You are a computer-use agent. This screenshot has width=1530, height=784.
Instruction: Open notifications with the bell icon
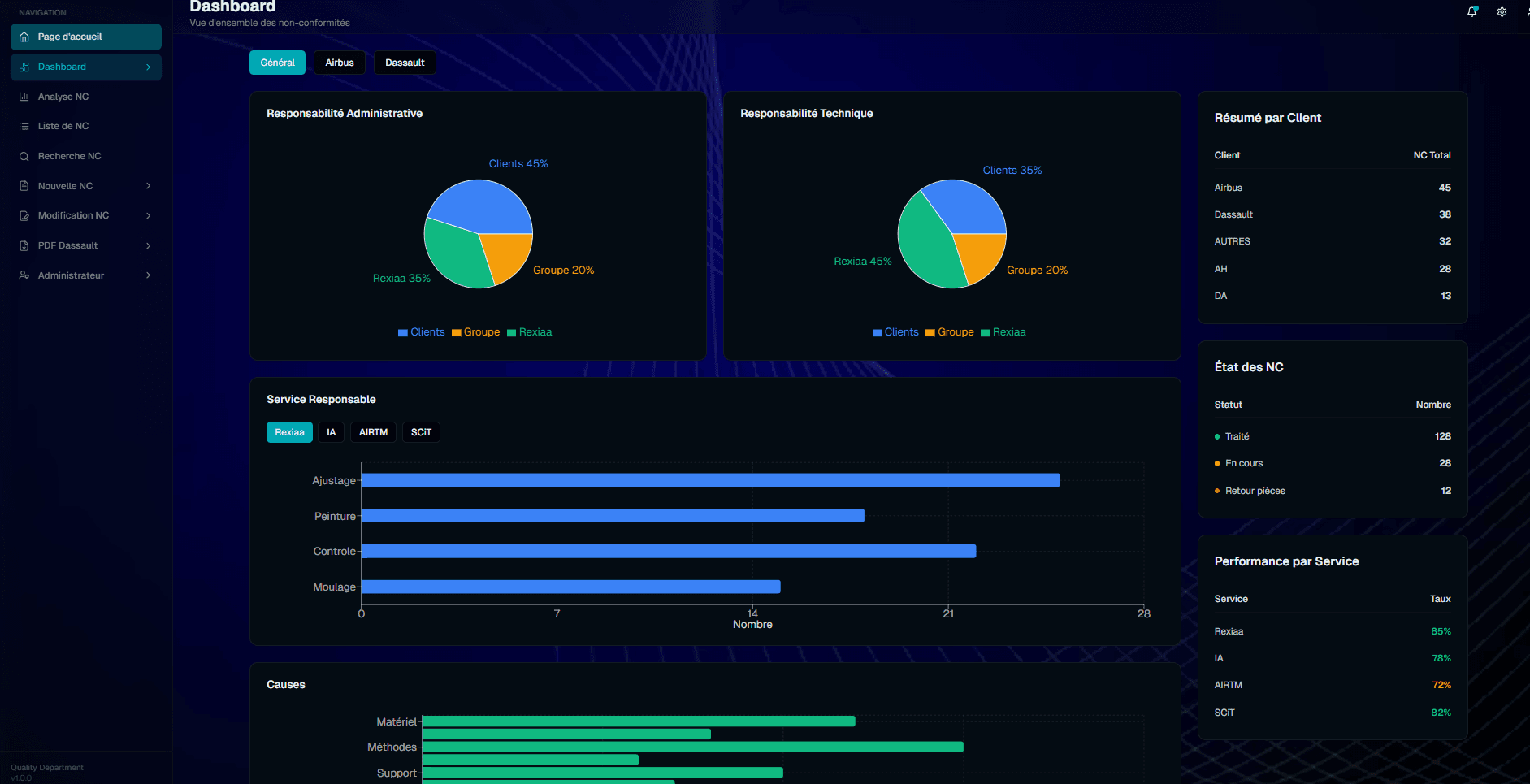point(1472,11)
